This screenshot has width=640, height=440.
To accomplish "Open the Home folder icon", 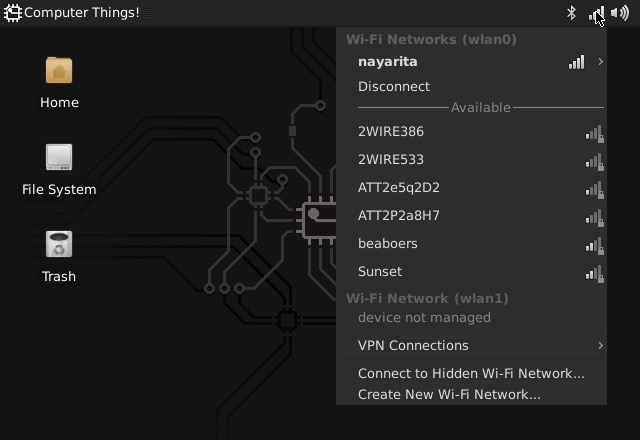I will click(x=59, y=71).
